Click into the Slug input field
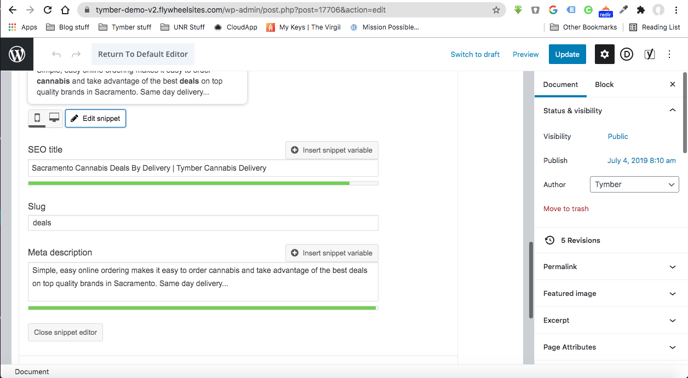Viewport: 688px width, 378px height. pyautogui.click(x=203, y=223)
